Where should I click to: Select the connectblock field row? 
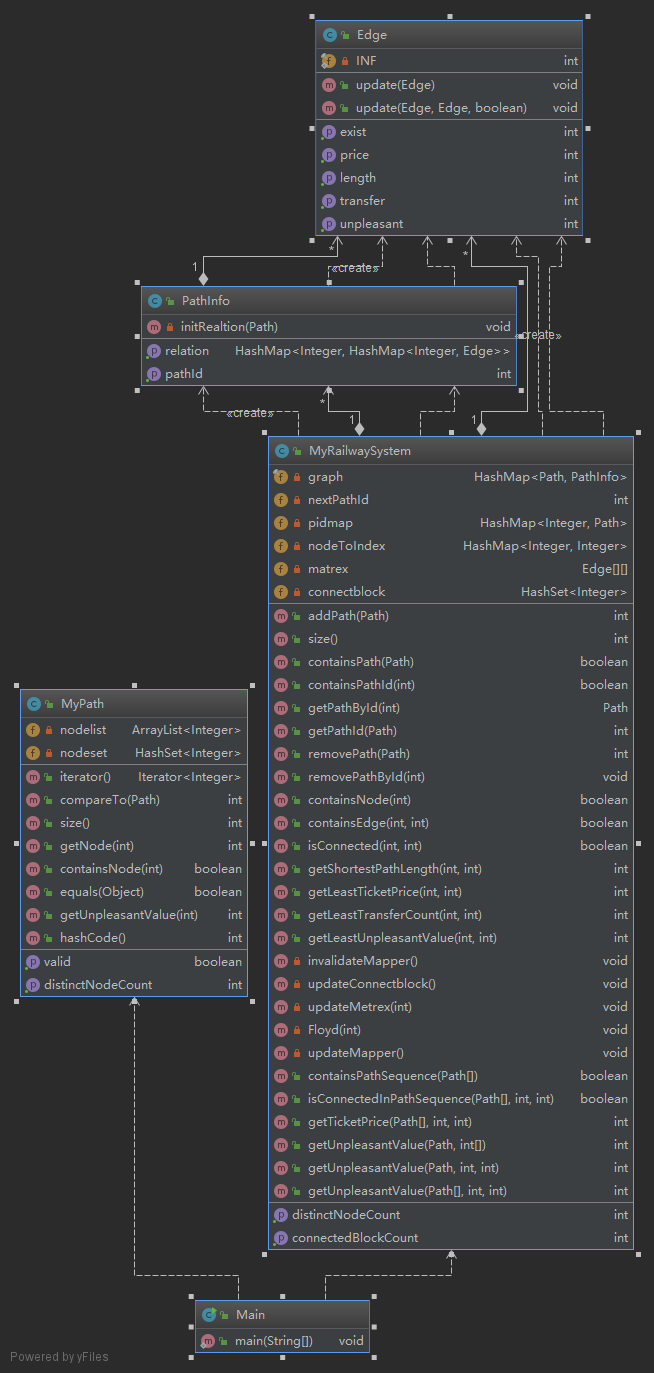[x=451, y=592]
